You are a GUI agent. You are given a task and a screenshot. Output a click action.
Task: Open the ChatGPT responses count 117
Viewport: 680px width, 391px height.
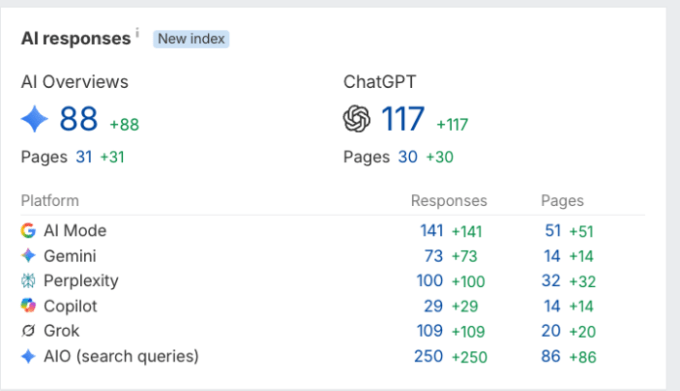click(402, 119)
